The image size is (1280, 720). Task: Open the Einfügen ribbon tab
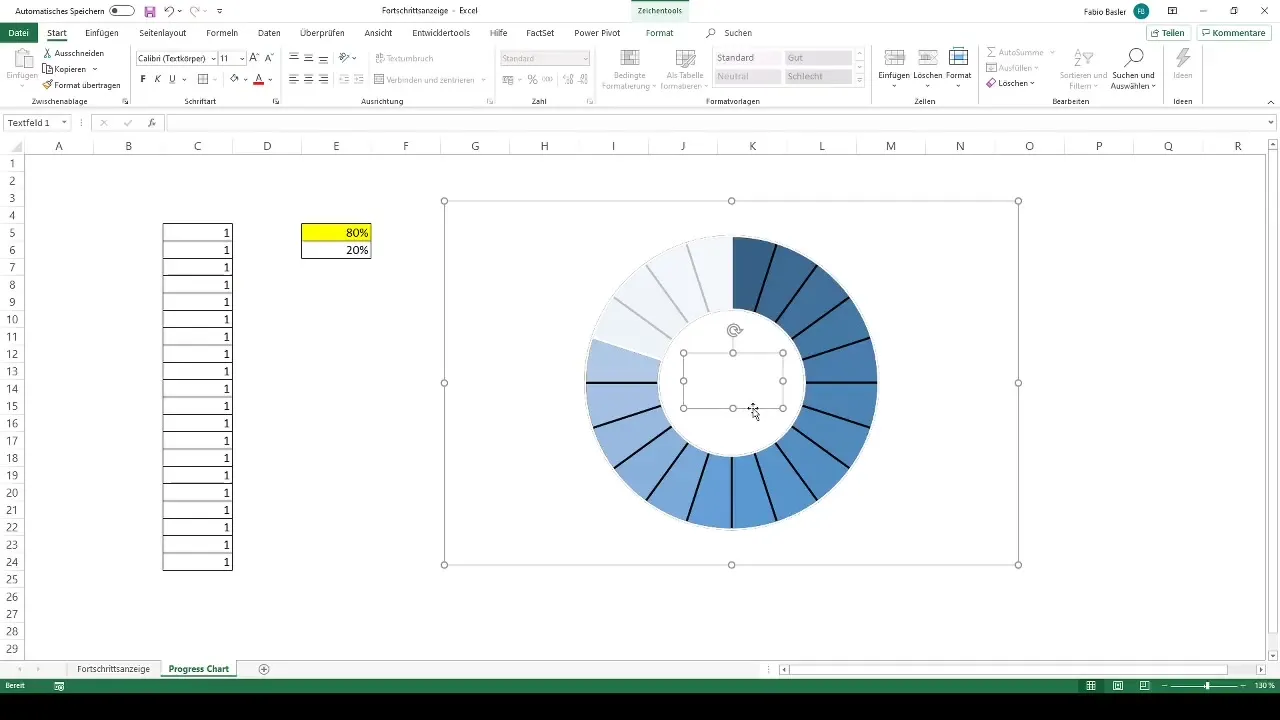[102, 33]
